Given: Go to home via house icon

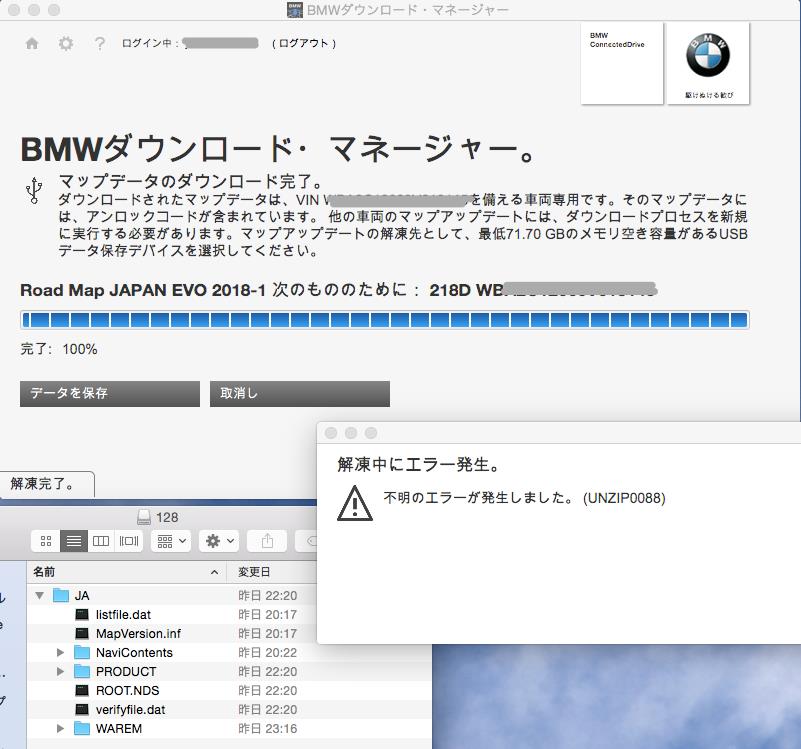Looking at the screenshot, I should (x=32, y=43).
